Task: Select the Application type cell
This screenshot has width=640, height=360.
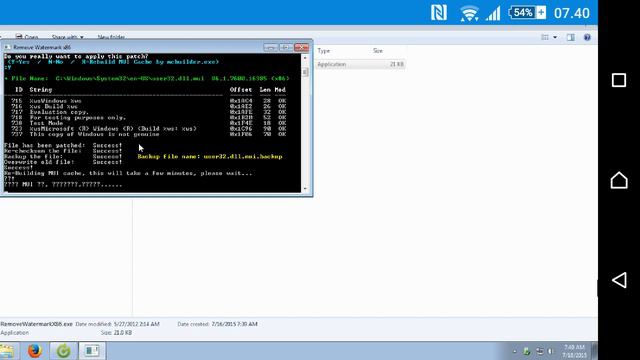Action: [331, 64]
